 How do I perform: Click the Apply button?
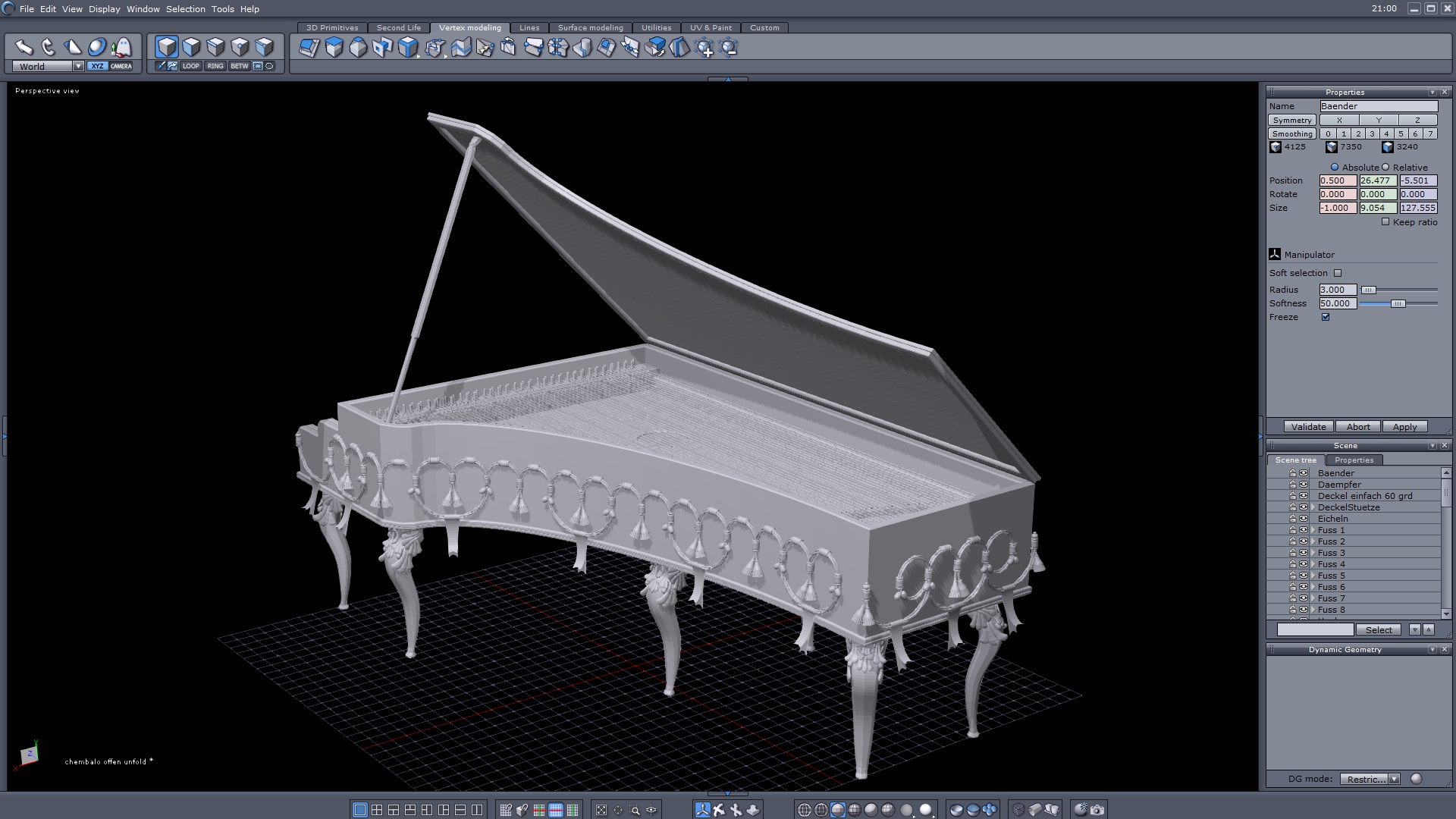click(x=1404, y=427)
